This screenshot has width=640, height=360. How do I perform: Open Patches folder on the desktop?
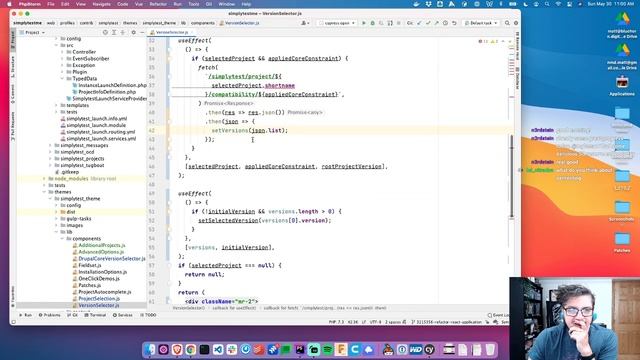click(622, 242)
